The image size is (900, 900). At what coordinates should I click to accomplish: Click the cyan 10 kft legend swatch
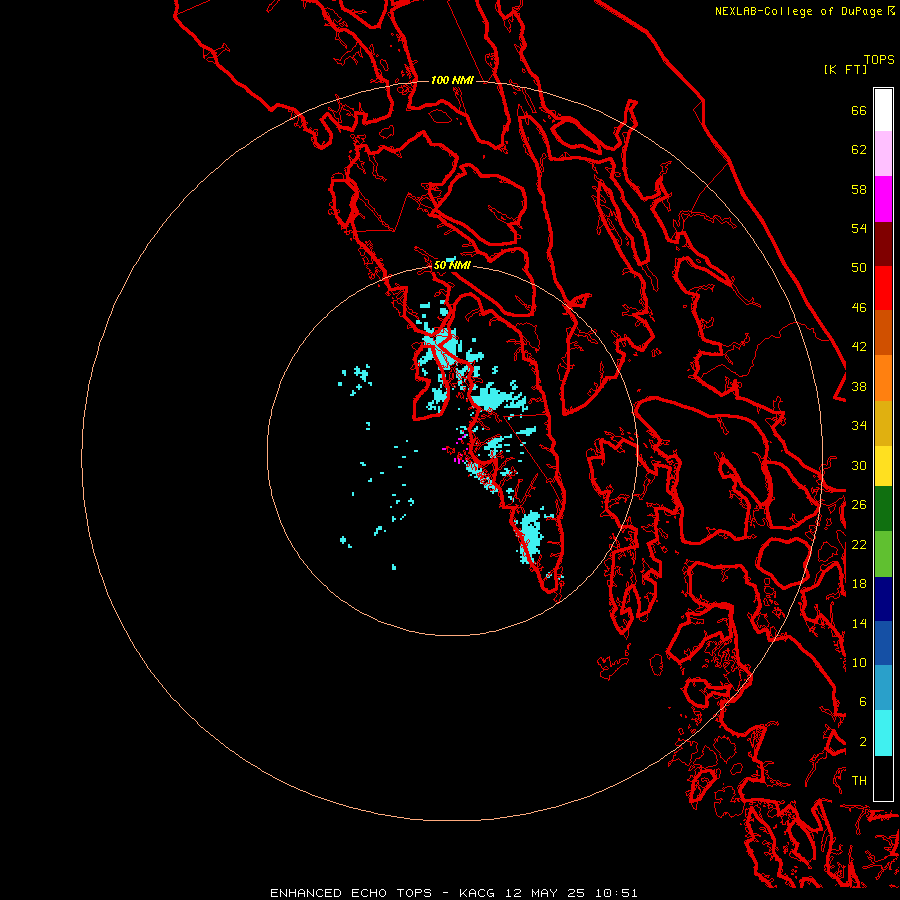tap(883, 733)
